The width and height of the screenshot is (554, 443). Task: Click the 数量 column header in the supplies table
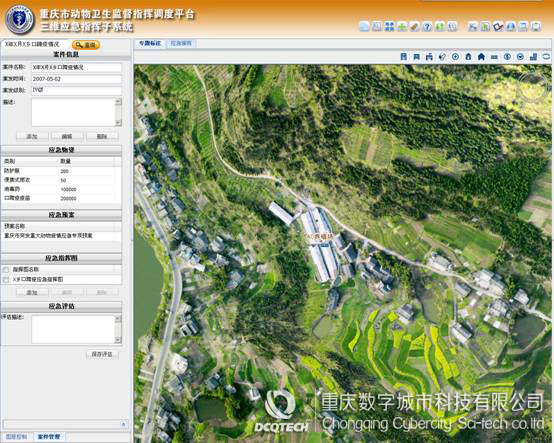click(87, 161)
